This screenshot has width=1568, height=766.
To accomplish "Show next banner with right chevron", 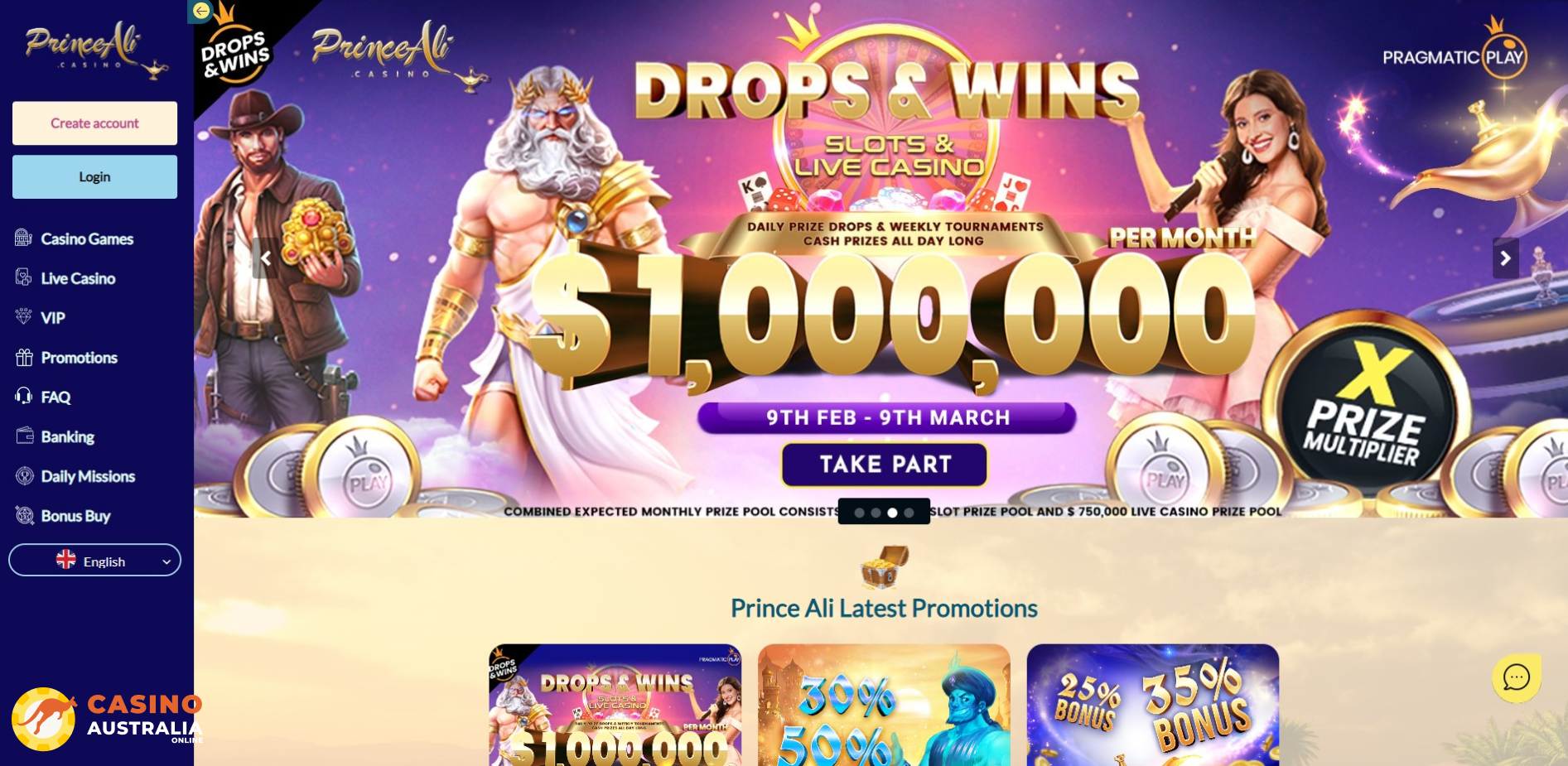I will tap(1505, 258).
